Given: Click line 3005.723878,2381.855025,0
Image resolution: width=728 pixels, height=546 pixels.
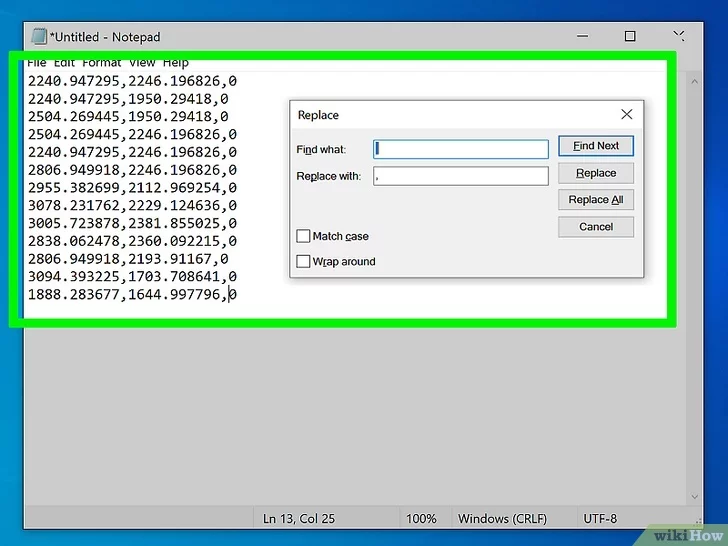Looking at the screenshot, I should coord(132,223).
